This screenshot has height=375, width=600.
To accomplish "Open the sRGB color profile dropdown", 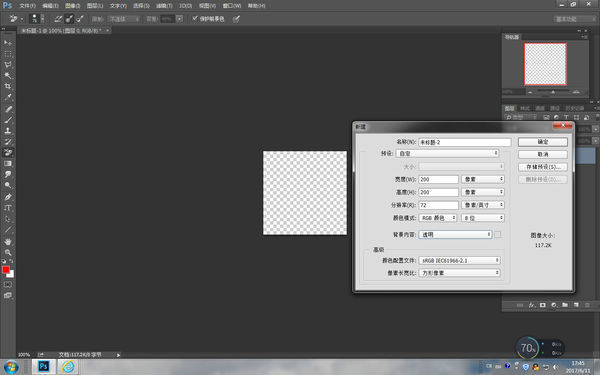I will [459, 260].
